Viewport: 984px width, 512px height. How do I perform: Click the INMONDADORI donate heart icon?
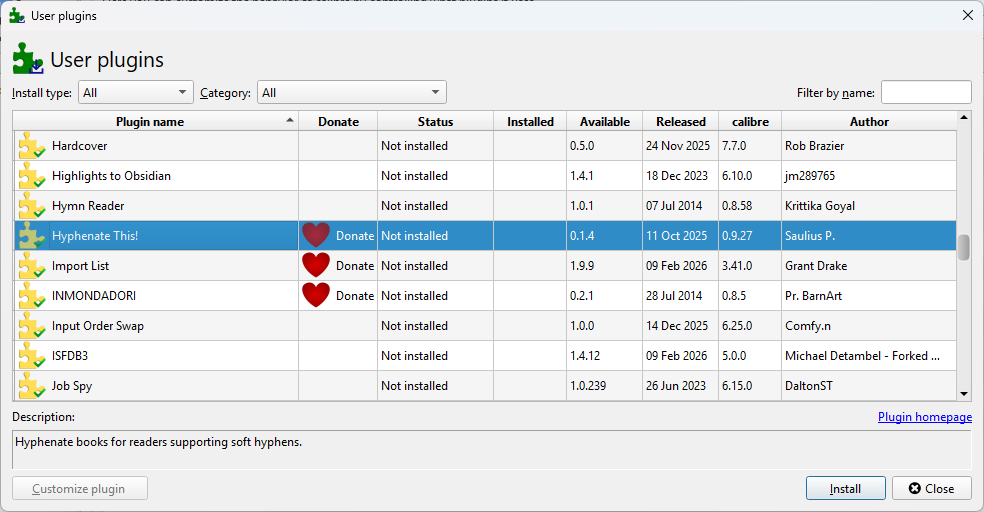316,296
